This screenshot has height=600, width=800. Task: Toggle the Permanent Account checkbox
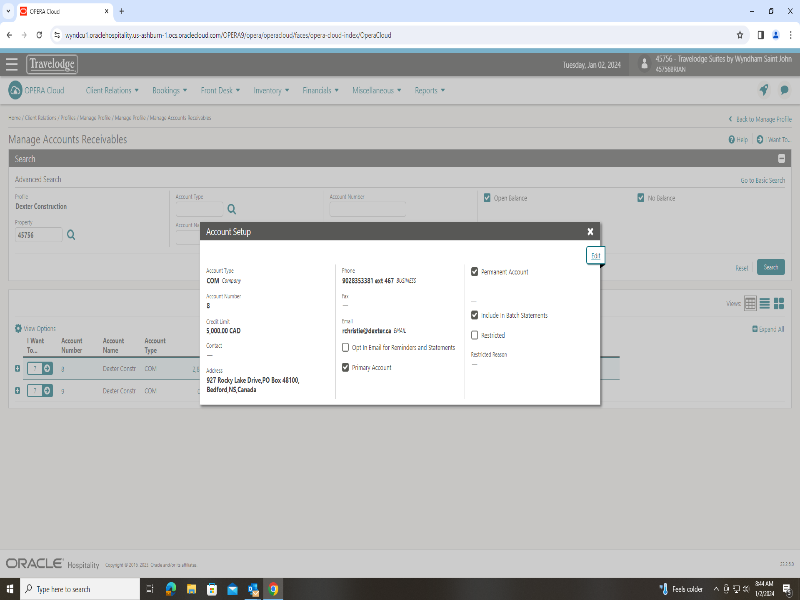click(475, 271)
